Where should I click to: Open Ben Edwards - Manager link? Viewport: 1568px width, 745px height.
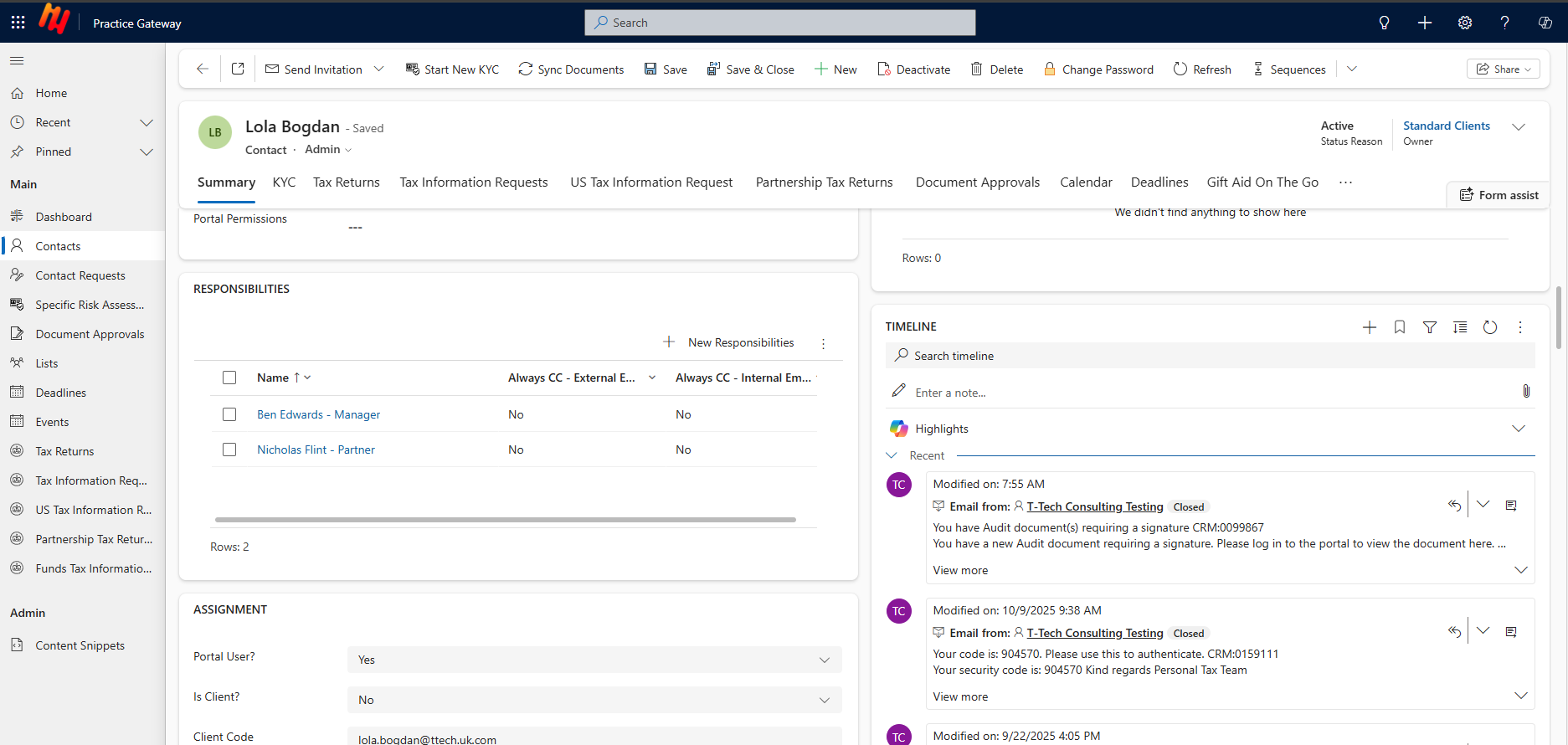click(x=318, y=414)
